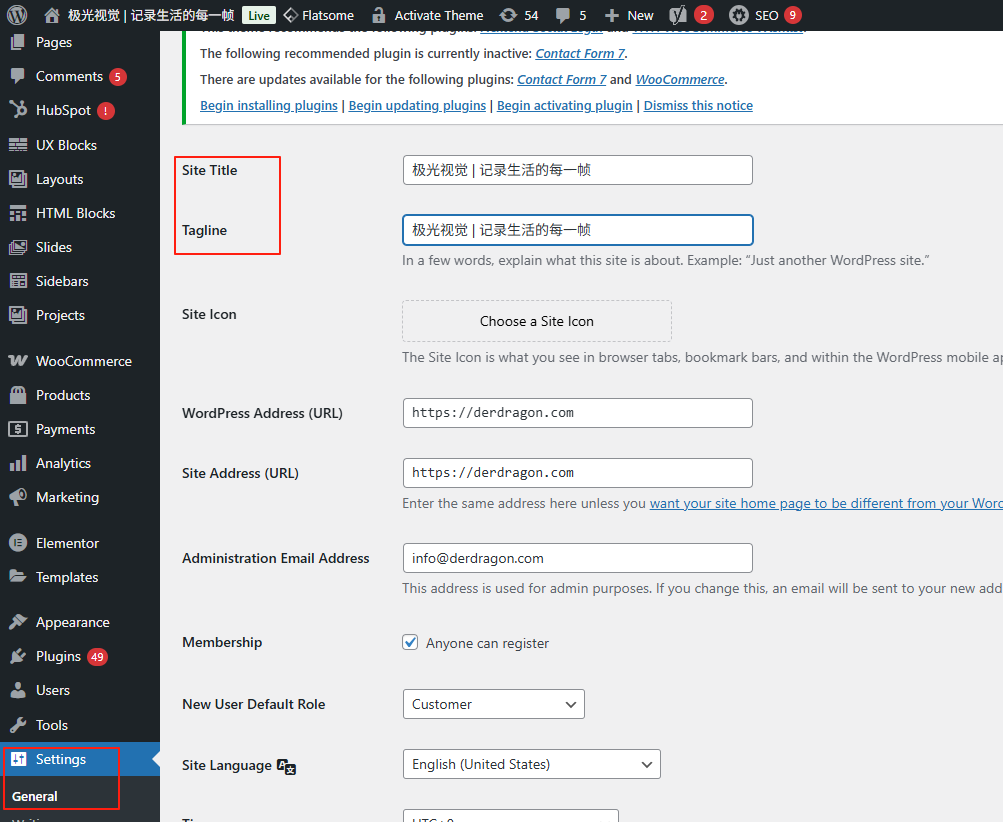Viewport: 1003px width, 822px height.
Task: Click the Choose a Site Icon button
Action: click(x=536, y=321)
